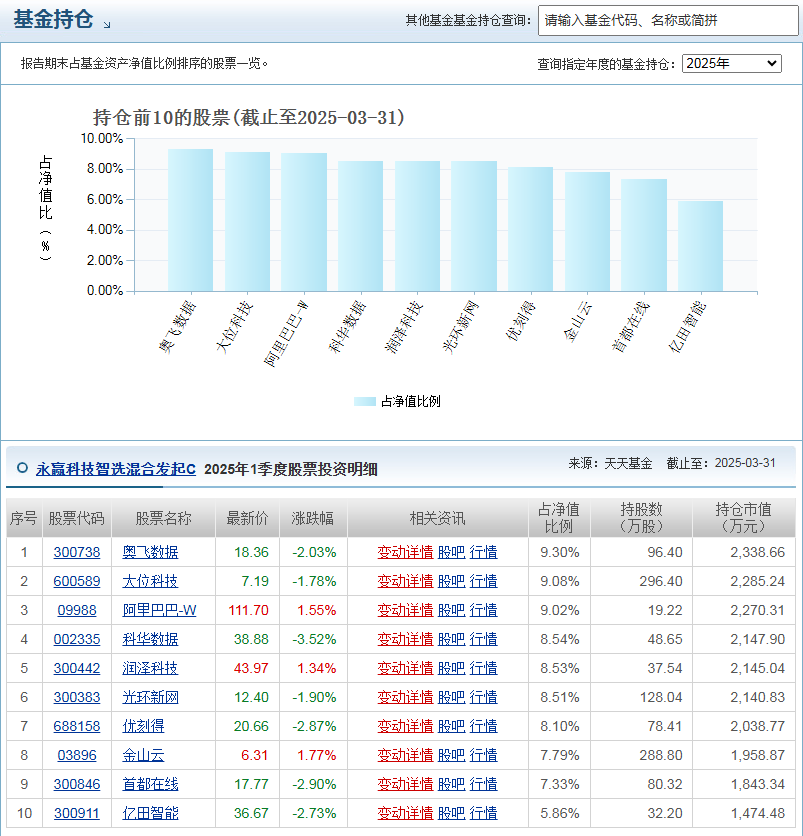Click the 占净值比例 column header

[559, 518]
